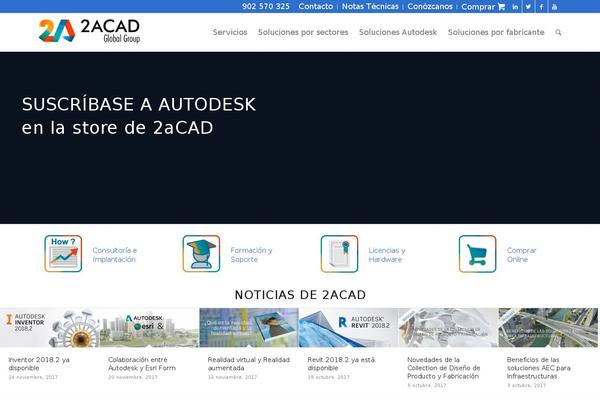Open Comprar Online link

[x=522, y=255]
